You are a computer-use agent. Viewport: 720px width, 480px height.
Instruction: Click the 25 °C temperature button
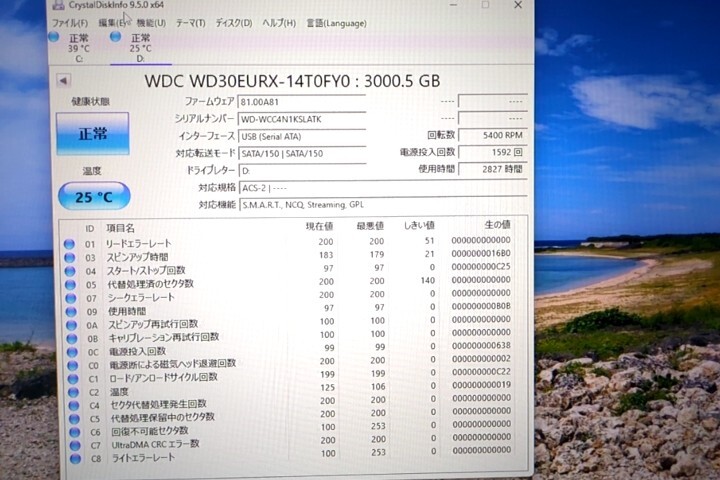point(94,197)
